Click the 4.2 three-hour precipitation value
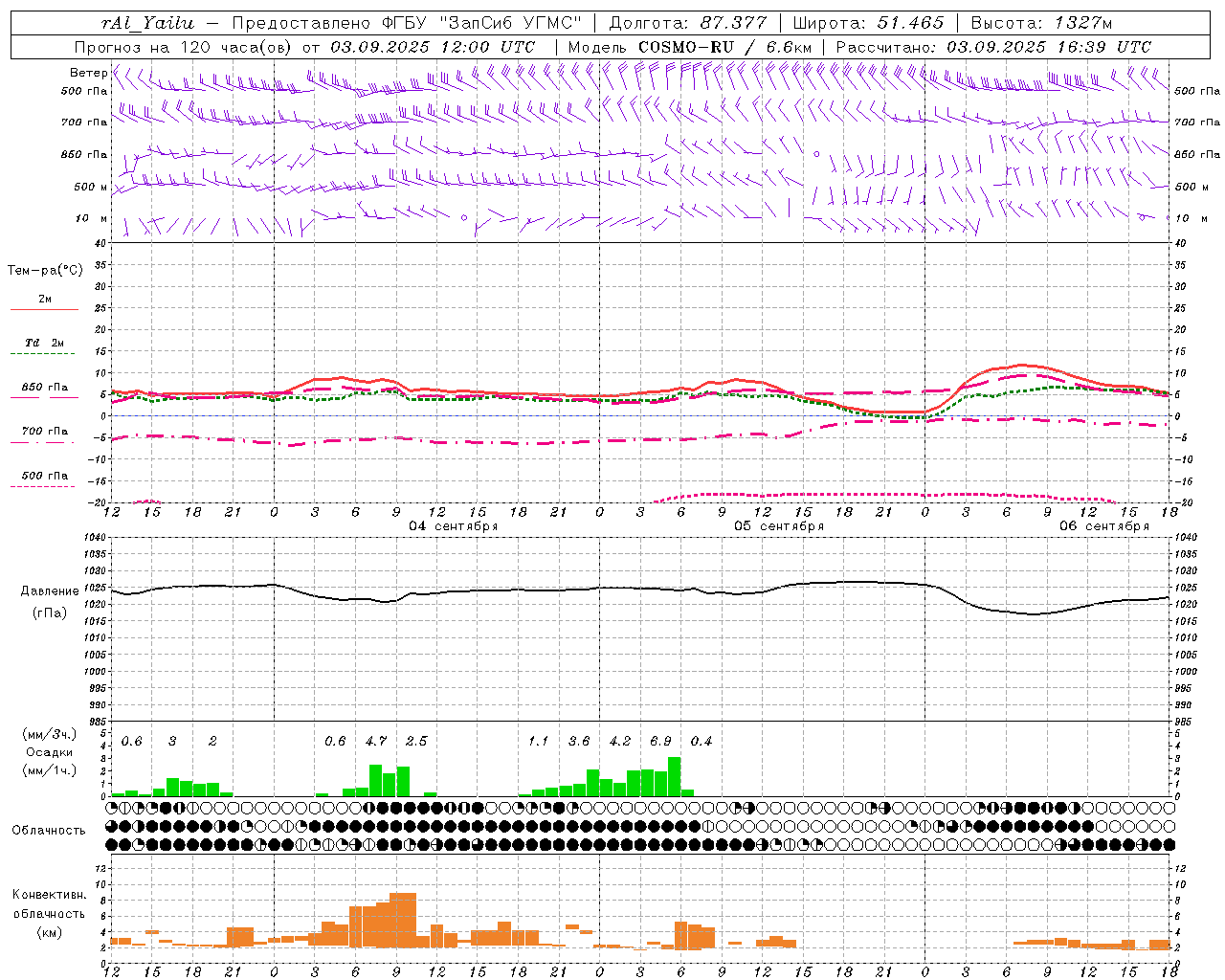Screen dimensions: 1225x980 620,741
